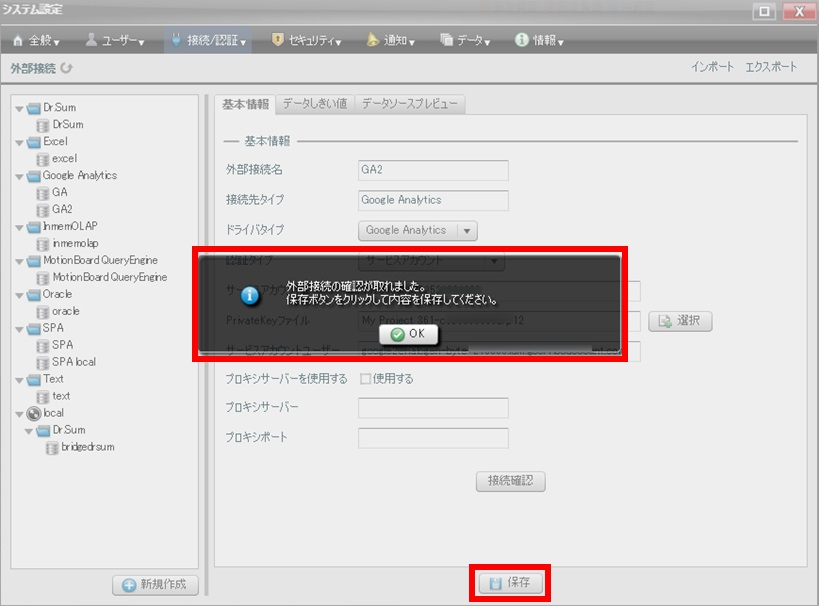819x606 pixels.
Task: Open the 接続/認証 menu
Action: point(208,40)
